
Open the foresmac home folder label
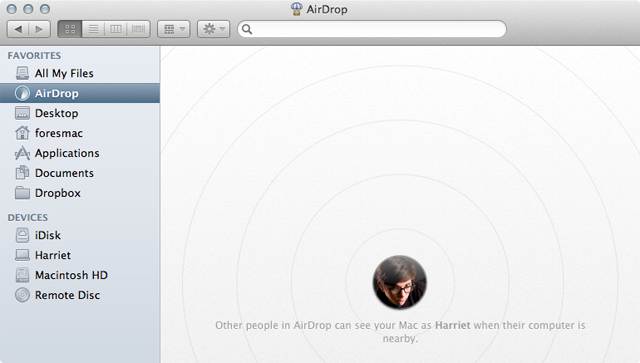(59, 133)
